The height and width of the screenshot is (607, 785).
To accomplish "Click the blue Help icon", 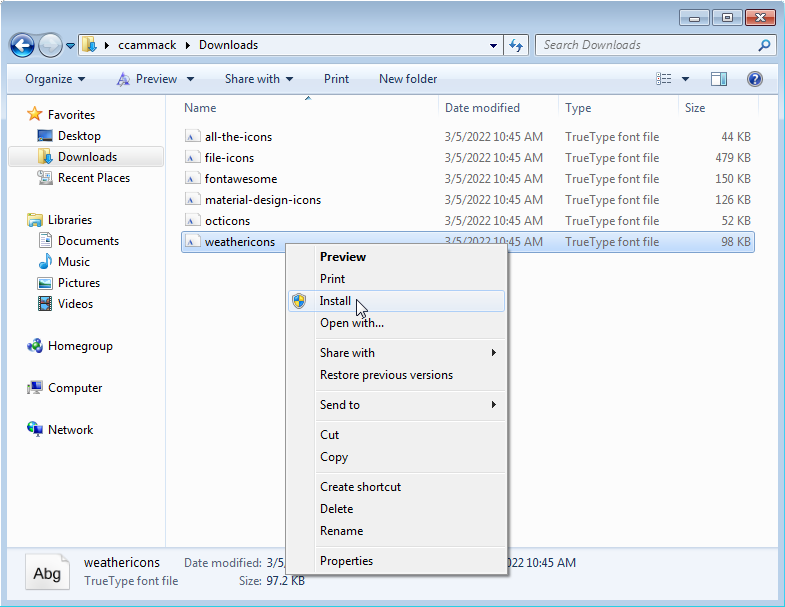I will click(754, 79).
